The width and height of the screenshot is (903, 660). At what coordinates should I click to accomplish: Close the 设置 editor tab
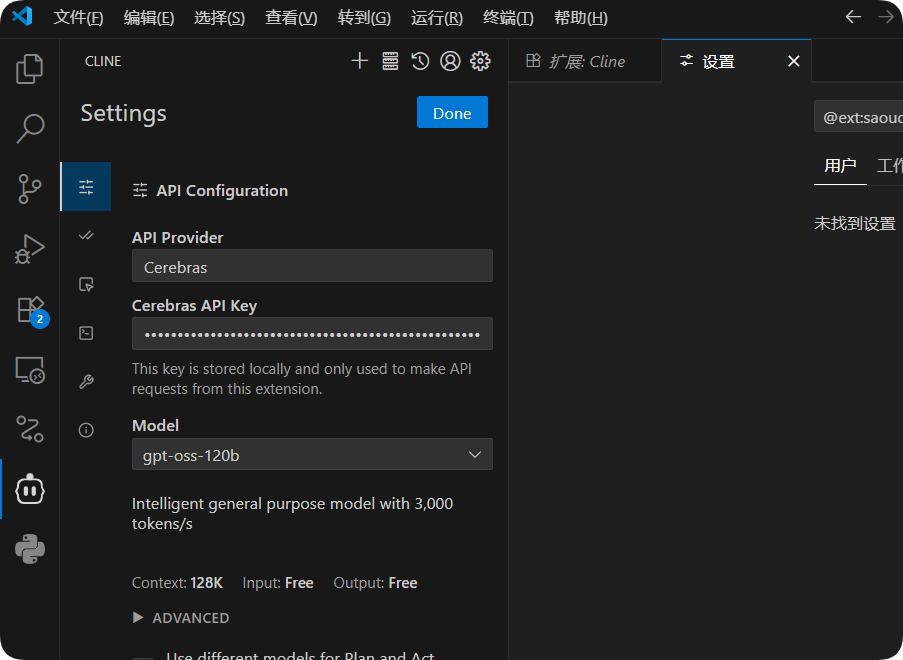click(794, 61)
